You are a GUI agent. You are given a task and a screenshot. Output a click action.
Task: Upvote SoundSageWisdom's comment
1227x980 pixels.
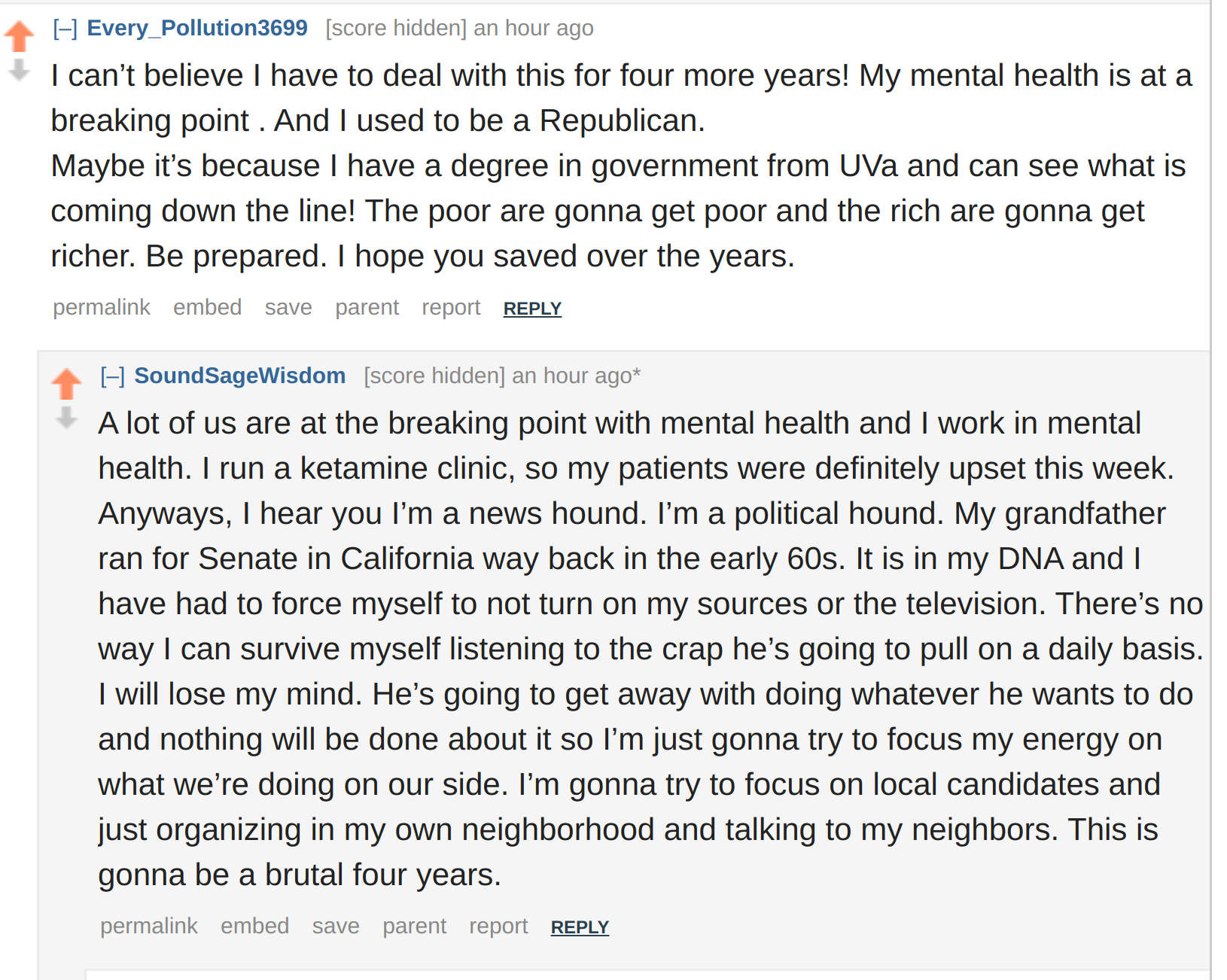click(x=66, y=384)
